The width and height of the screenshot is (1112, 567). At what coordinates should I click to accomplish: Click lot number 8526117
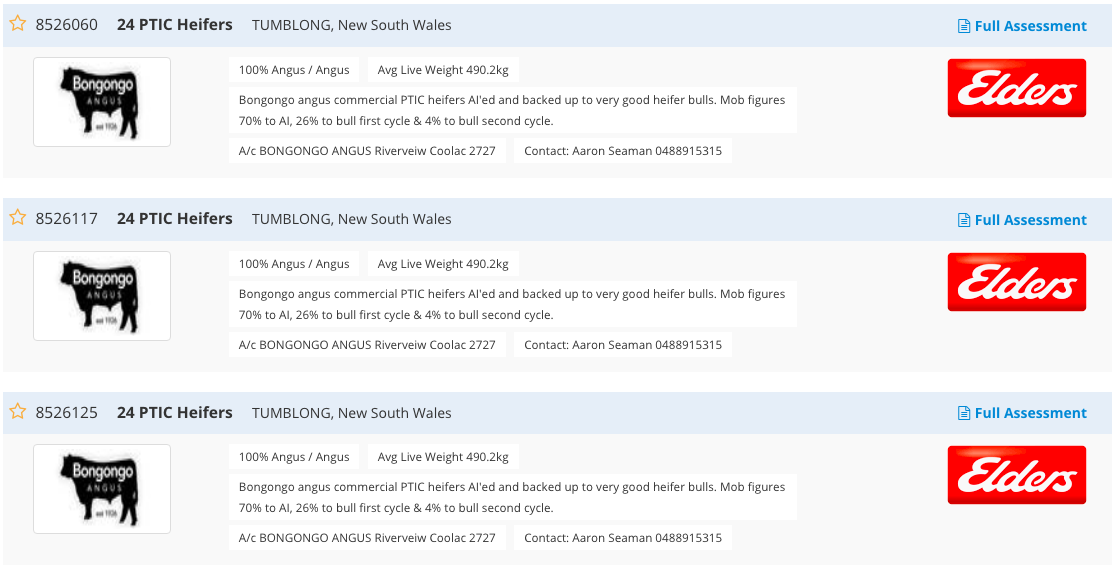click(x=67, y=219)
